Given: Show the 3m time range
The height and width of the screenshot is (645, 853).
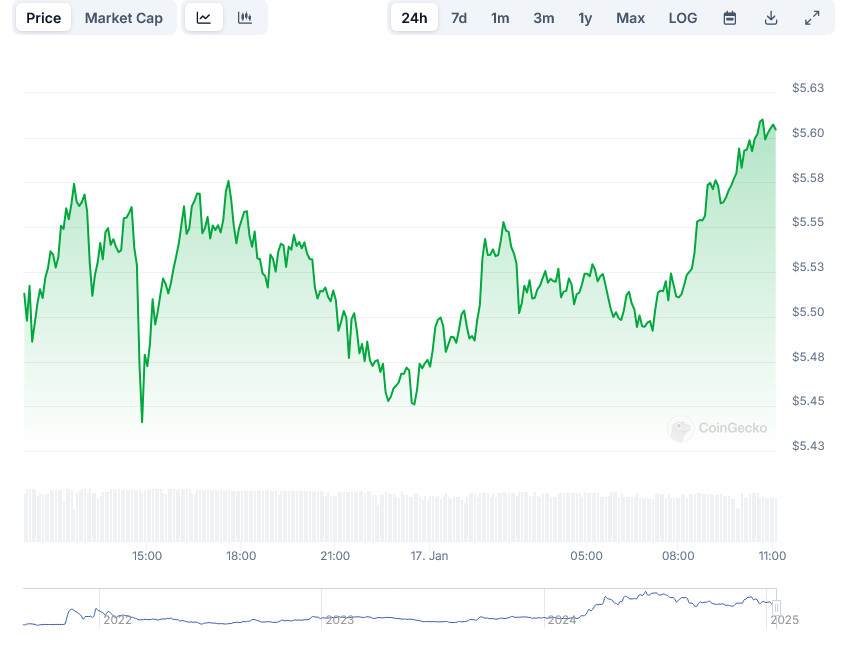Looking at the screenshot, I should 543,18.
